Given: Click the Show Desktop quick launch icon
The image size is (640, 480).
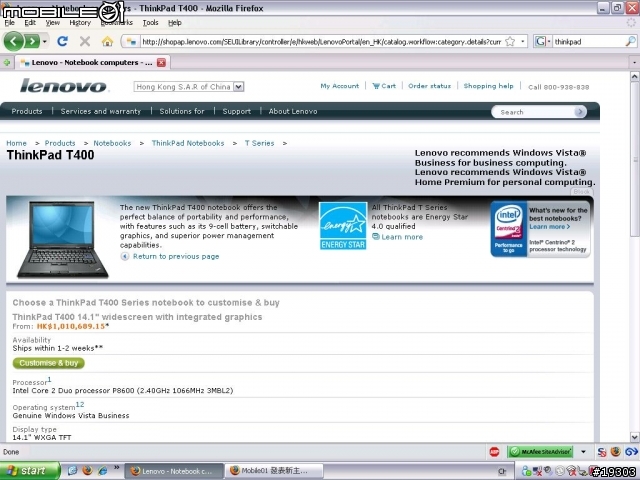Looking at the screenshot, I should (x=72, y=471).
